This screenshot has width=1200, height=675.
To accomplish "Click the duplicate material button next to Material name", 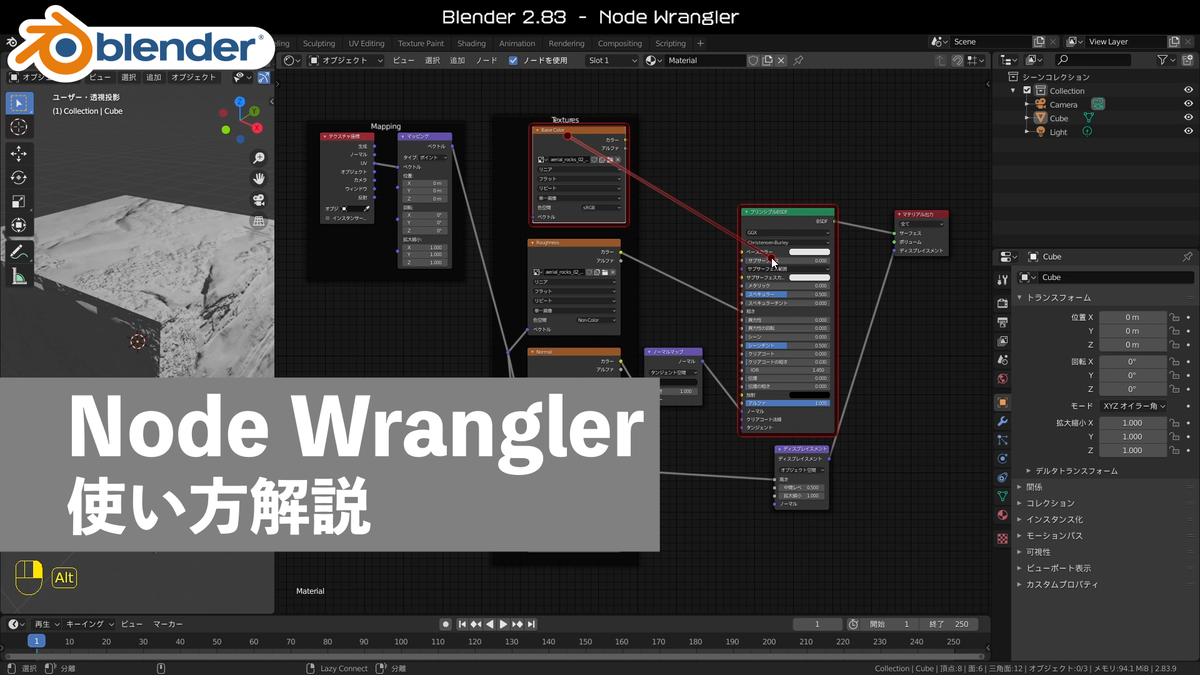I will (766, 60).
